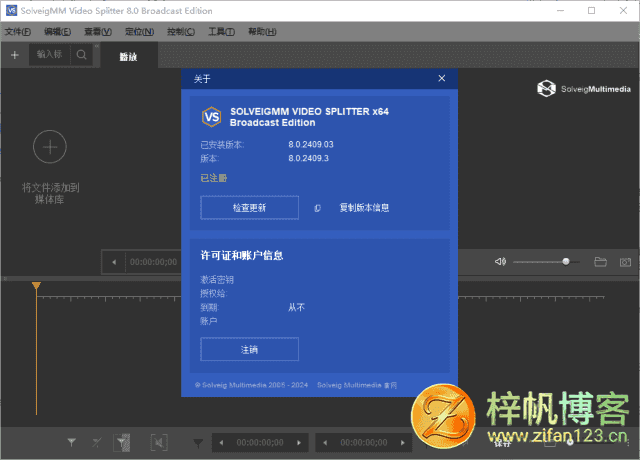Click the crossed-out remove marker icon

[x=97, y=442]
